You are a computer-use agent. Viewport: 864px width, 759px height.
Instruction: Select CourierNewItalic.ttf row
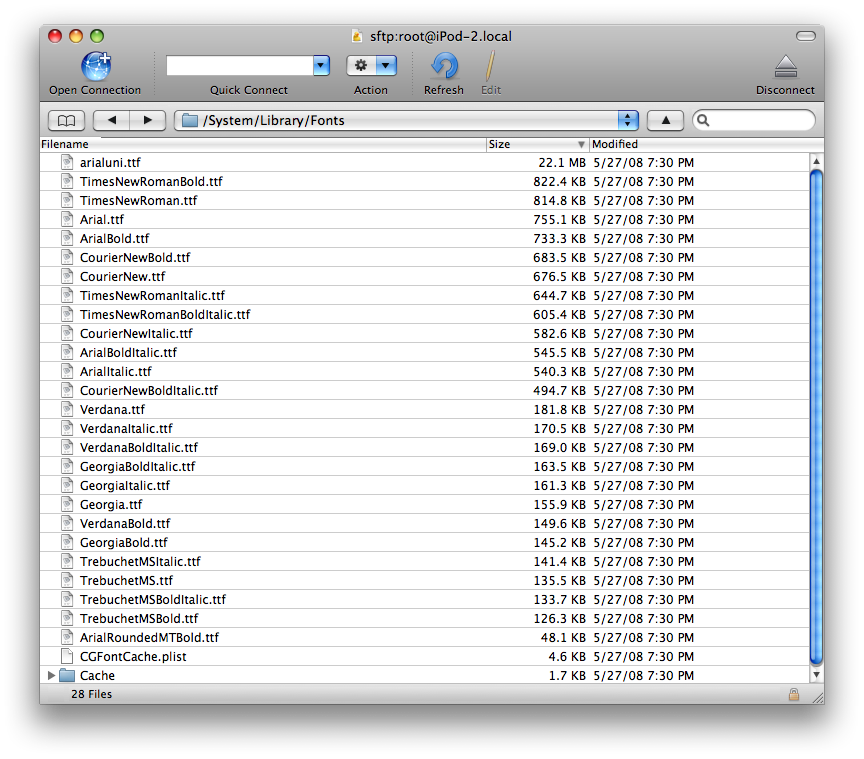pos(424,333)
